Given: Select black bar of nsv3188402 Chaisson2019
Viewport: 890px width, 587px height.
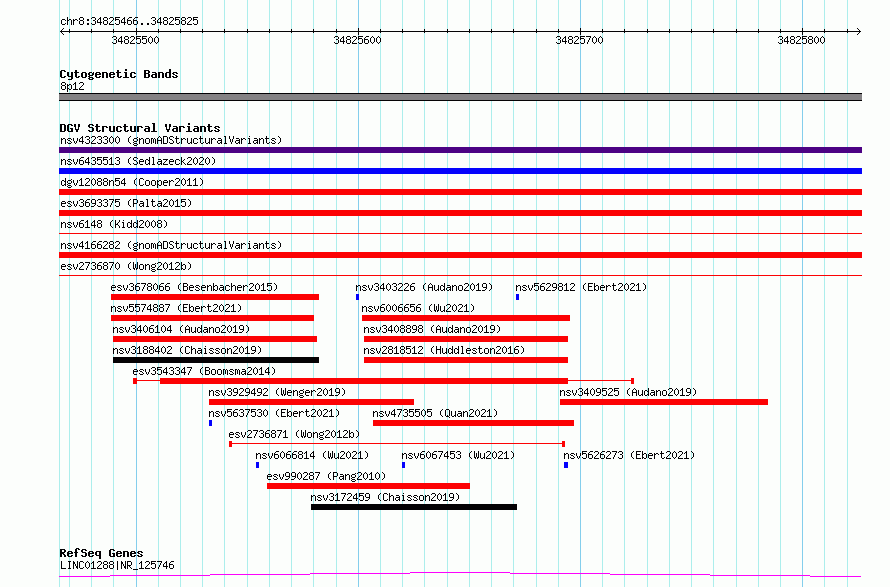Looking at the screenshot, I should 216,360.
